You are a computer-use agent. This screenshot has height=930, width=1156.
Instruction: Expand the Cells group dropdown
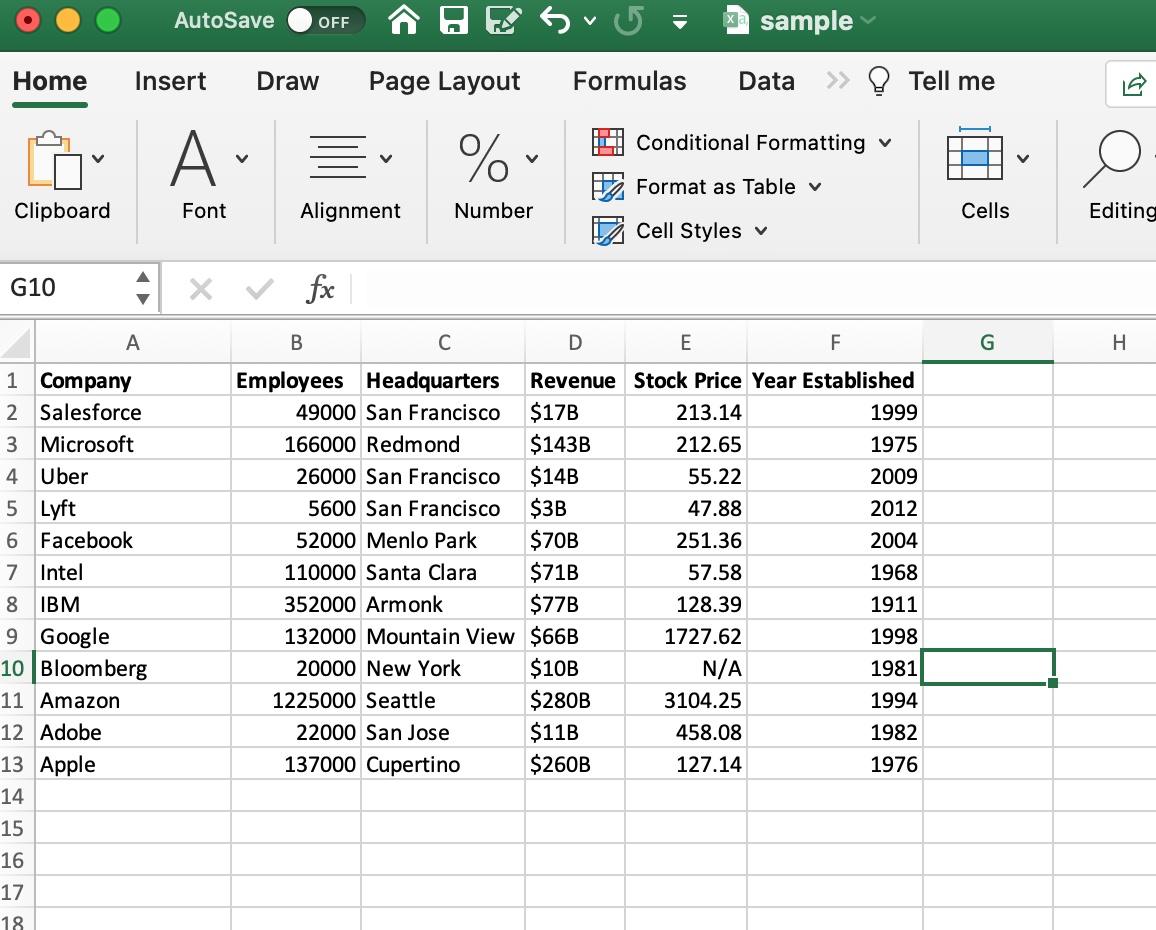click(1023, 159)
